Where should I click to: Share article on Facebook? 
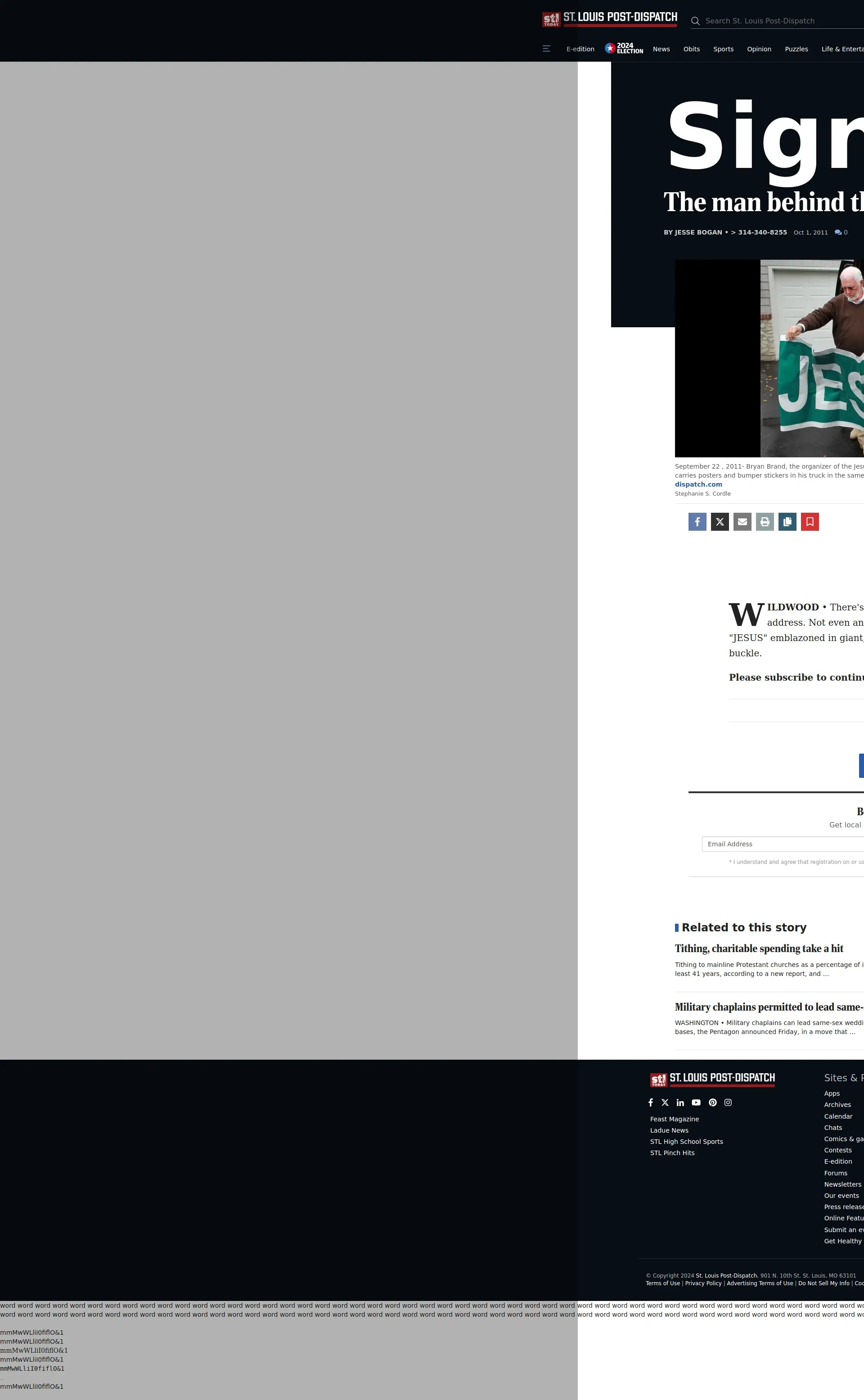(697, 521)
